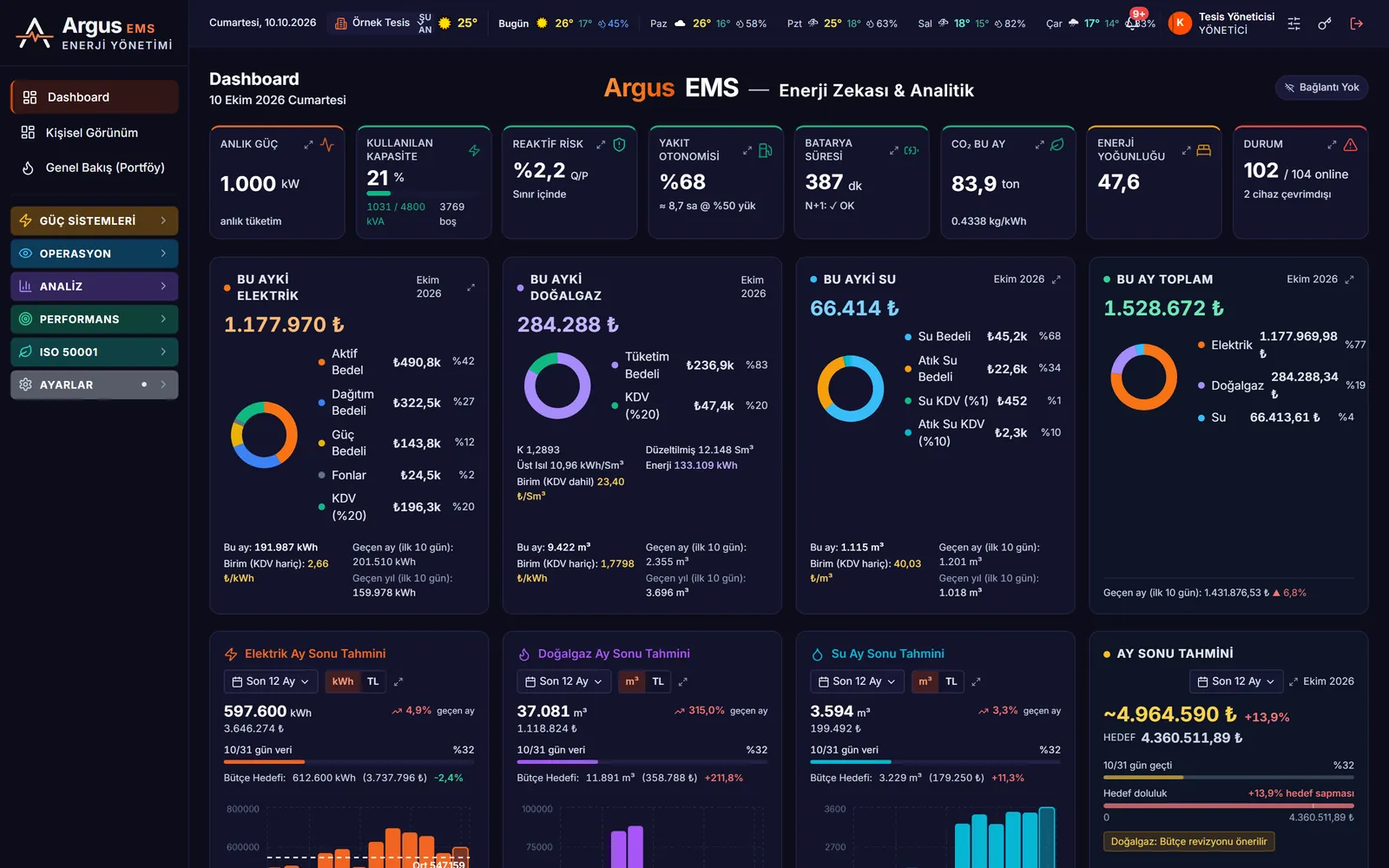Open Son 12 Ay dropdown in AY SONU TAHMİNİ

tap(1236, 681)
